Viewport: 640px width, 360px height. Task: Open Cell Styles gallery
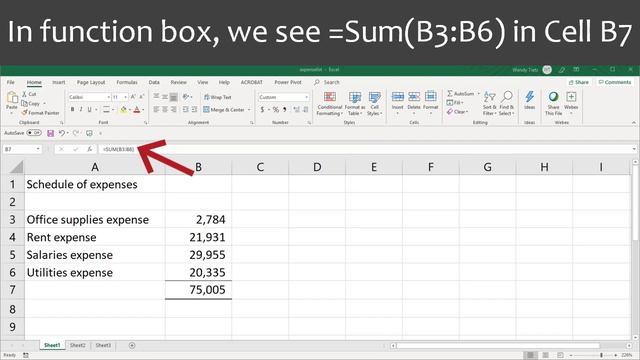coord(374,104)
